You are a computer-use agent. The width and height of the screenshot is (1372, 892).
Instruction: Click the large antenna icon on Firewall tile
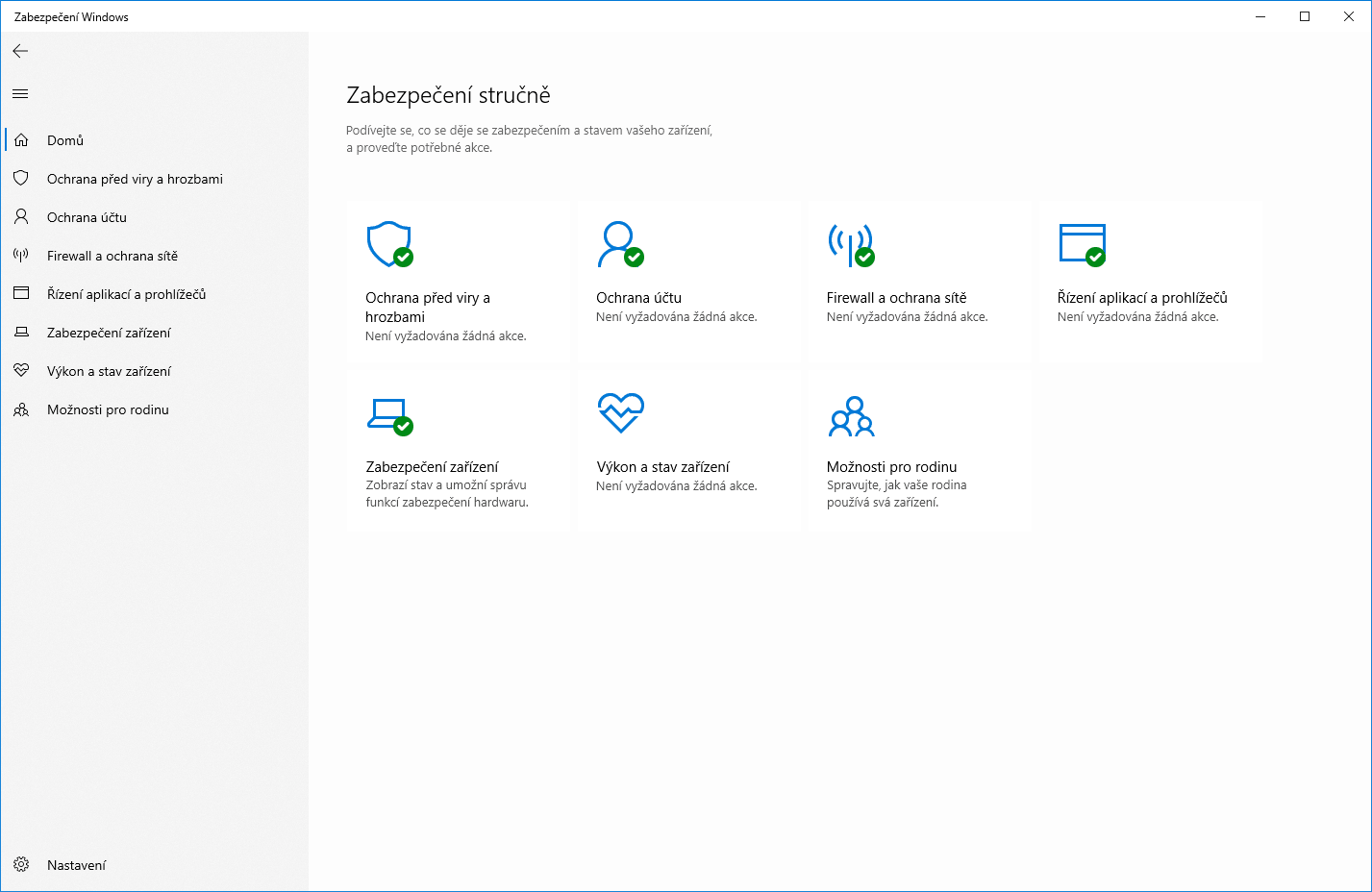pos(851,244)
